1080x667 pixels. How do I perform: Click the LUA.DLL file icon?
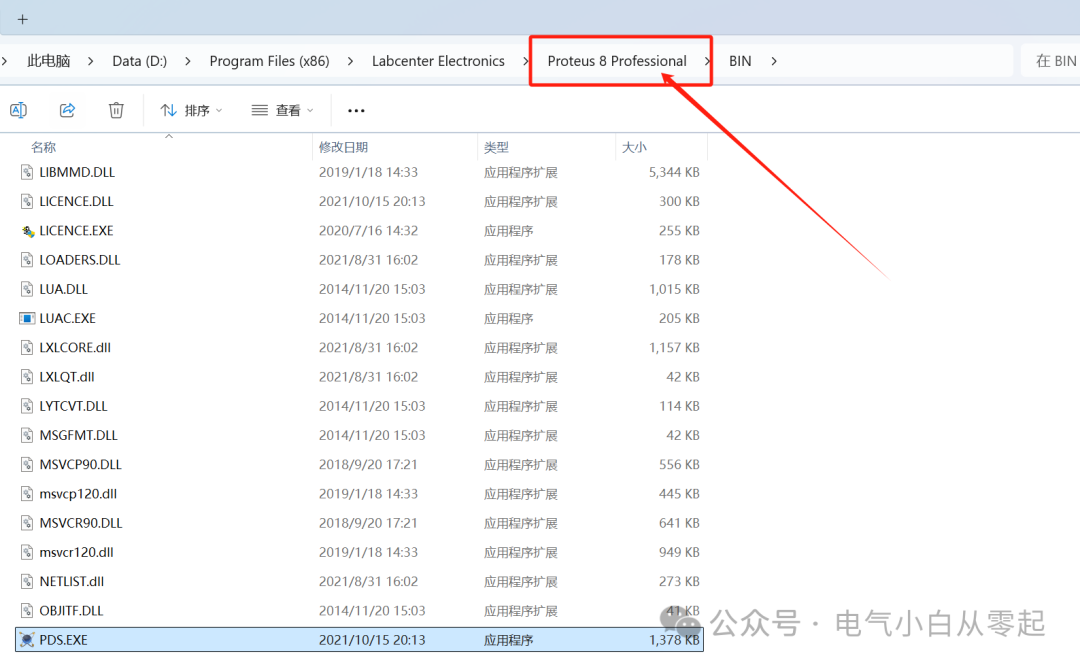(27, 289)
